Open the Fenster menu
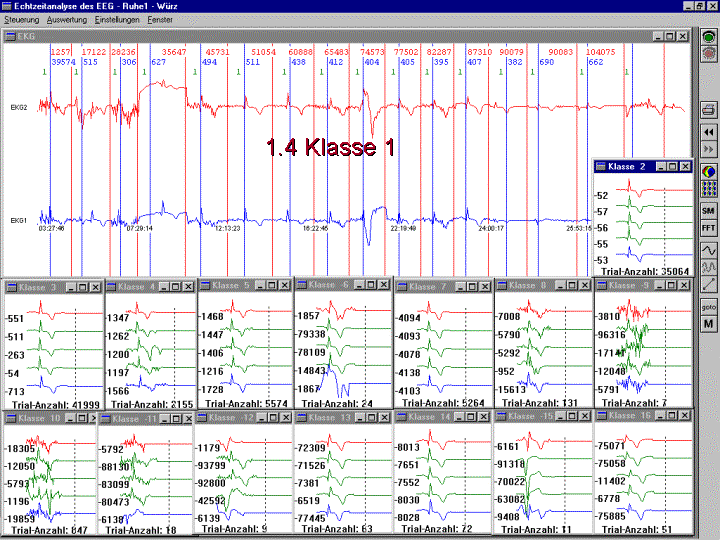720x540 pixels. tap(165, 20)
